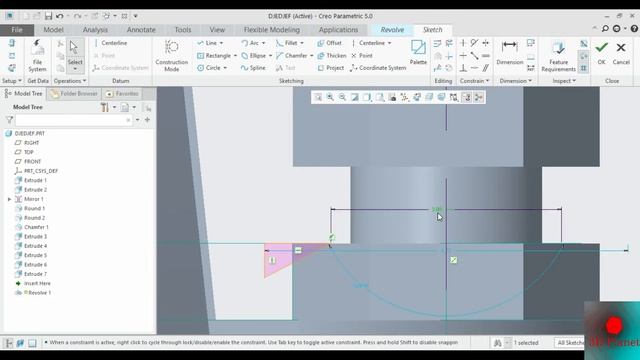
Task: Open the Rectangle dropdown arrow
Action: [x=235, y=56]
